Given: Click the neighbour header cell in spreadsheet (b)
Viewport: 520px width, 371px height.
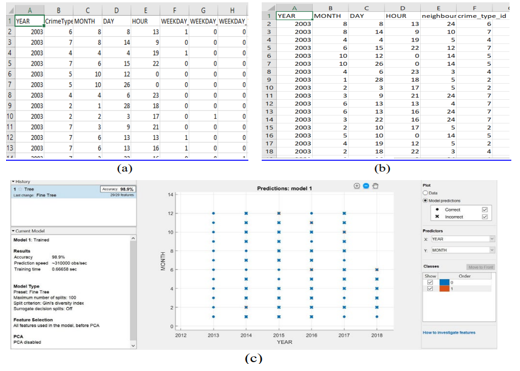Looking at the screenshot, I should (438, 16).
